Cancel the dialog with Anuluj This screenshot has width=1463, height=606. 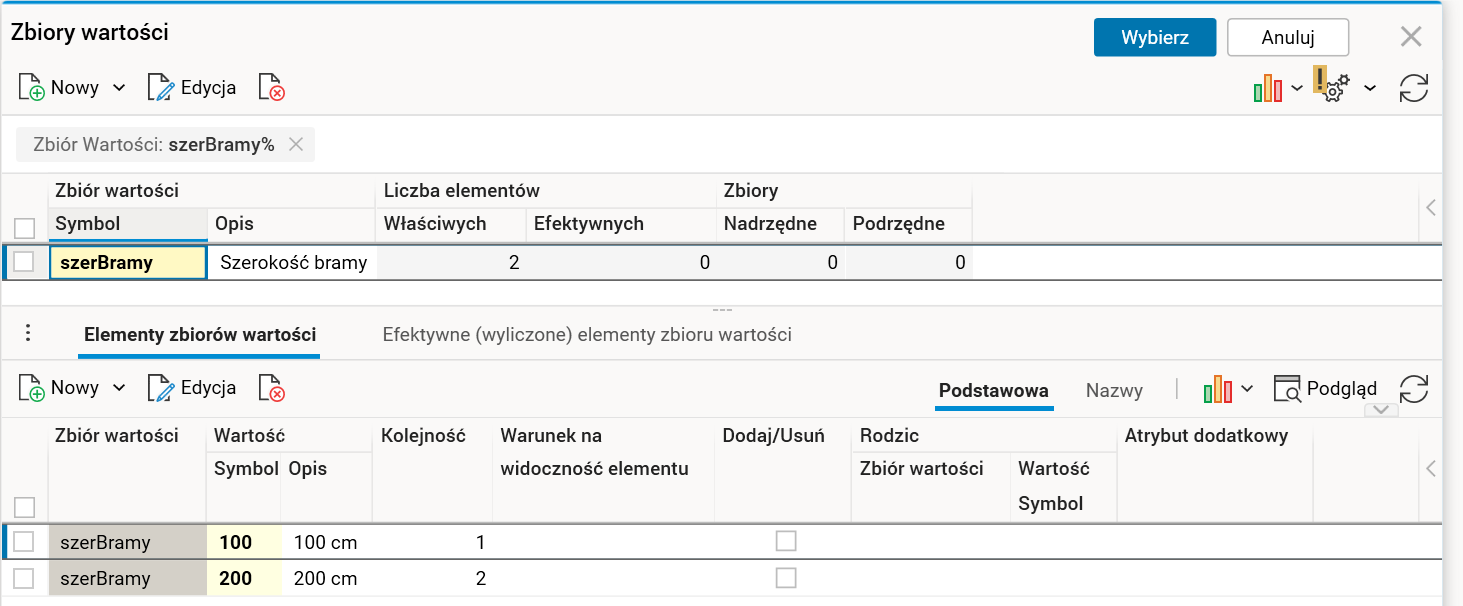tap(1287, 36)
